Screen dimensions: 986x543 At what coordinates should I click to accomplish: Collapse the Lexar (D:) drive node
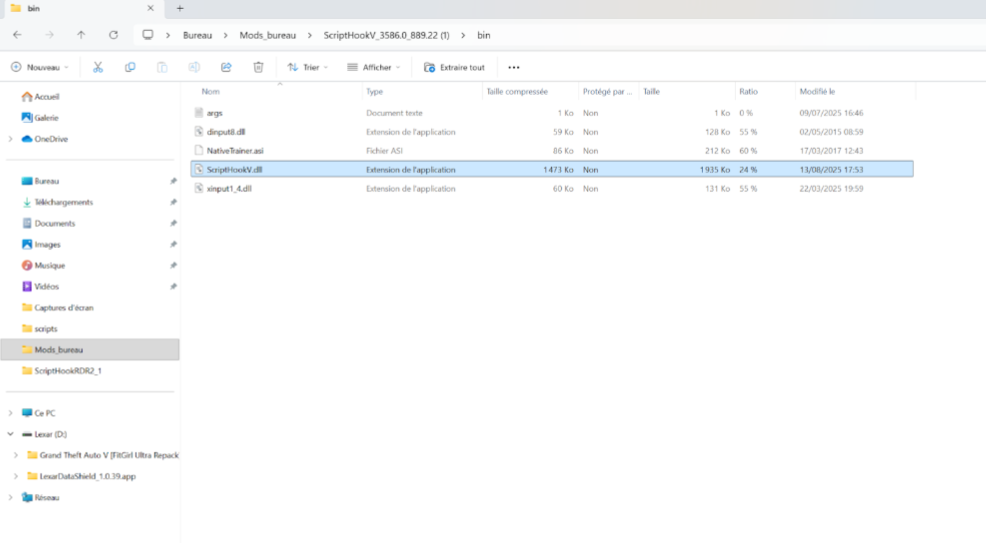10,434
